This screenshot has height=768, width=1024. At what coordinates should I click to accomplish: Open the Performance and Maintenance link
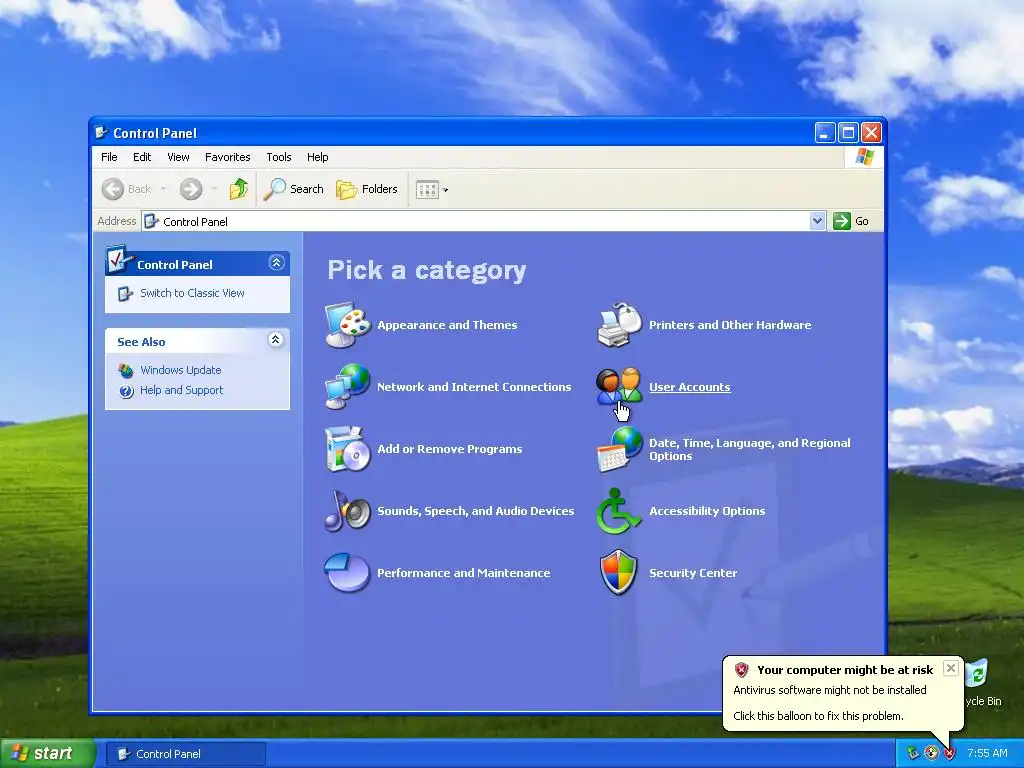point(464,573)
